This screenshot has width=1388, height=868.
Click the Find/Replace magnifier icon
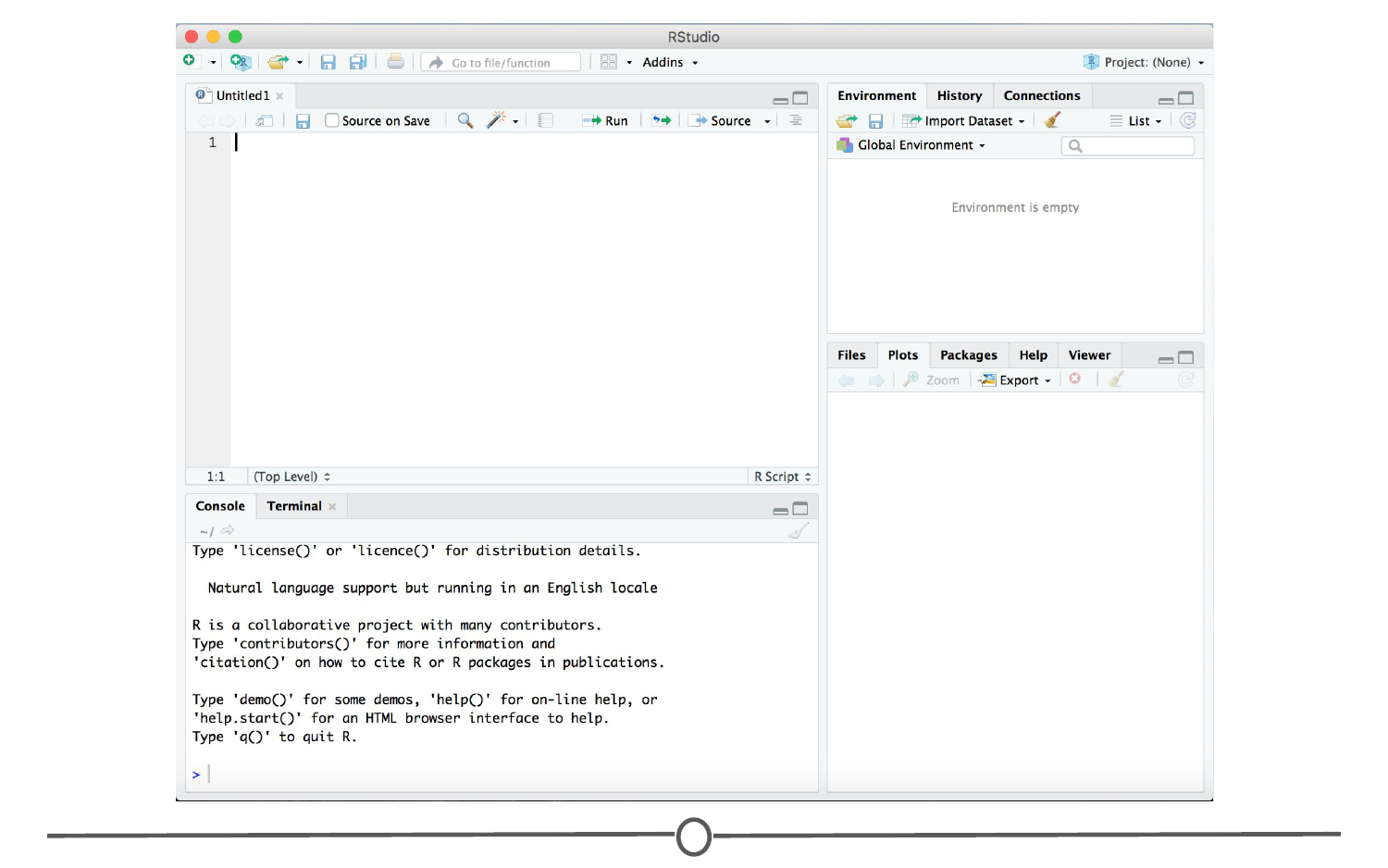465,120
